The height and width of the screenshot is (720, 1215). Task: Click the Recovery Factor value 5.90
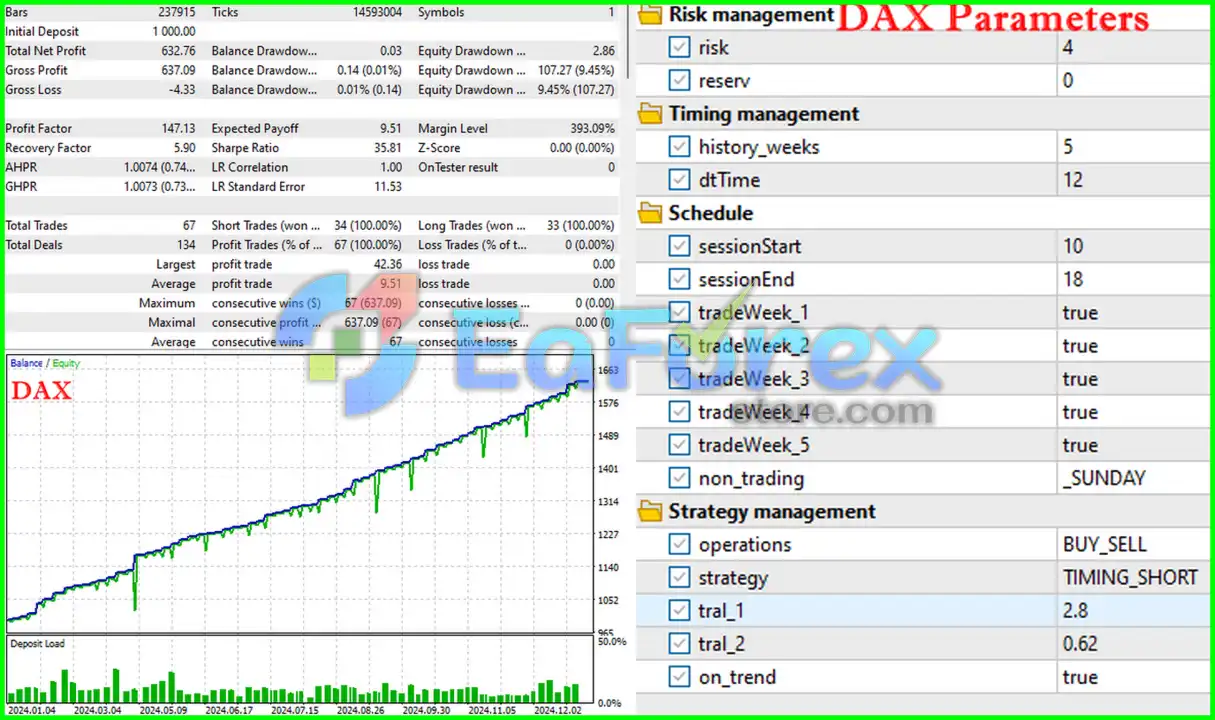click(183, 148)
